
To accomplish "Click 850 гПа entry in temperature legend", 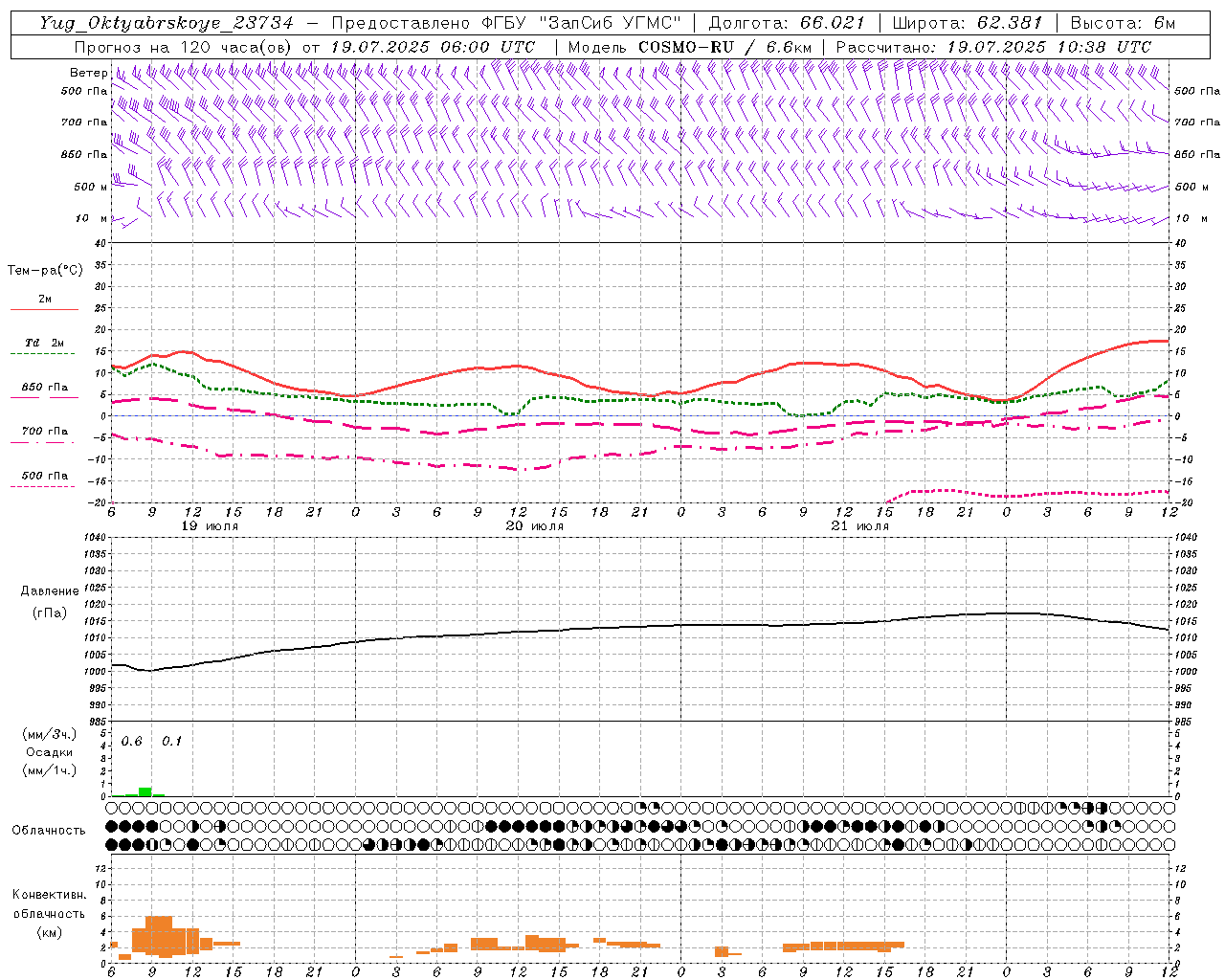I will tap(45, 388).
